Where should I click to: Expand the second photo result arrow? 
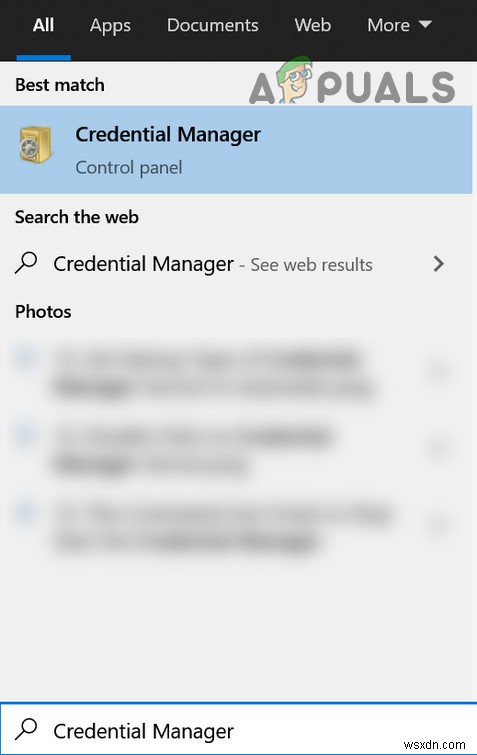point(438,448)
